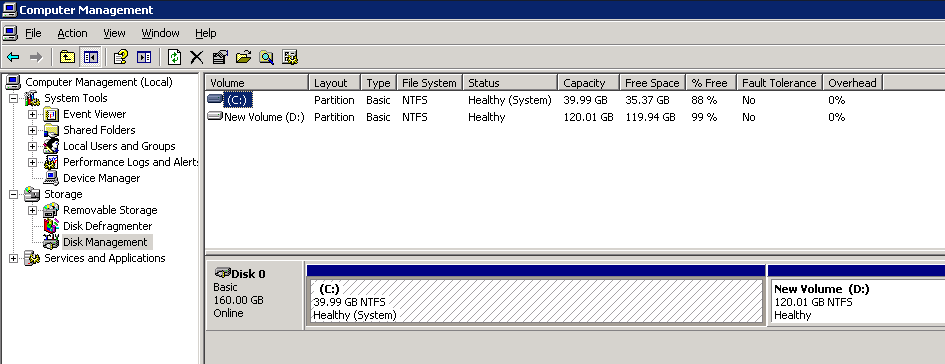Click the console icon left of File menu
The height and width of the screenshot is (364, 945).
click(x=9, y=33)
